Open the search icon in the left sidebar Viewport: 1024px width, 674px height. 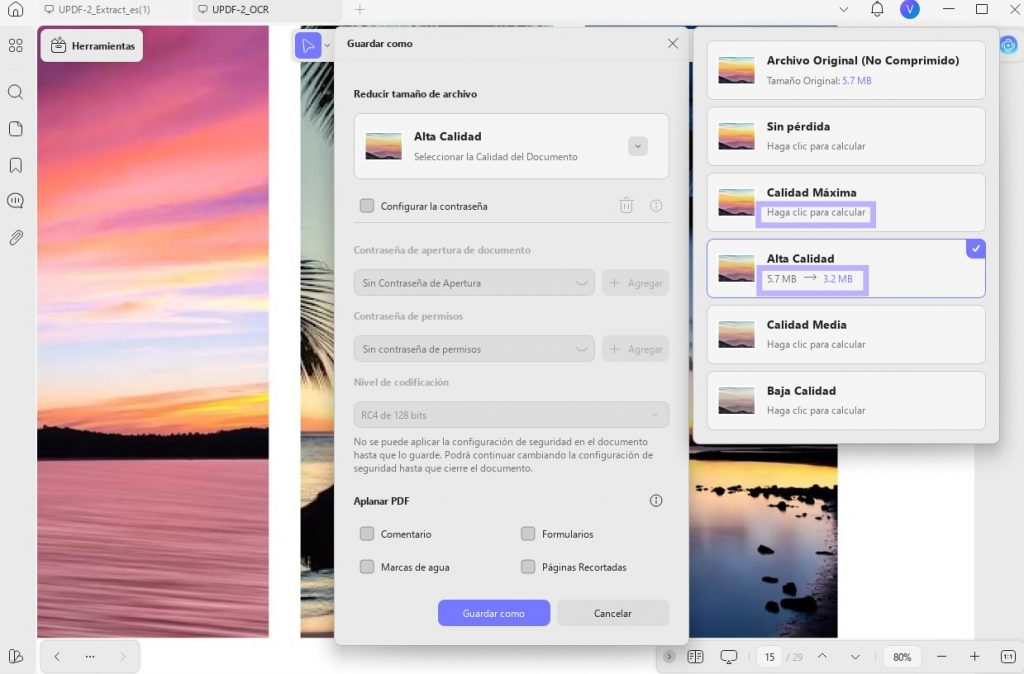(16, 92)
